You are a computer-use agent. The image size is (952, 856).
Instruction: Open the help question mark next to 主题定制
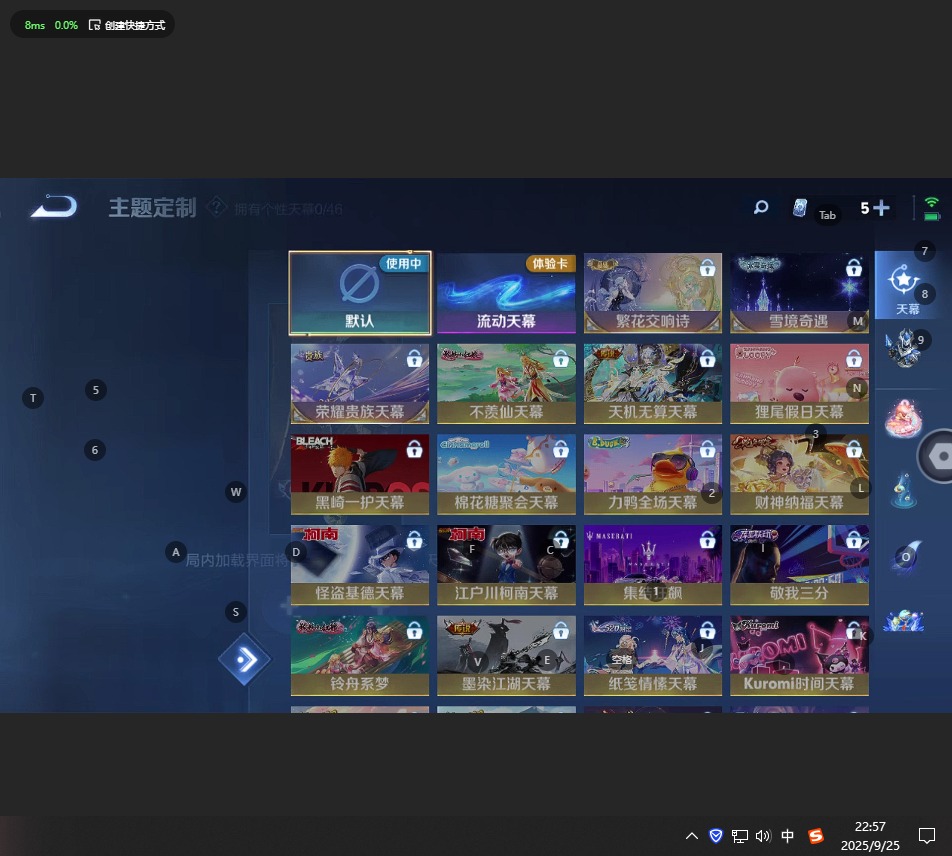pyautogui.click(x=216, y=207)
